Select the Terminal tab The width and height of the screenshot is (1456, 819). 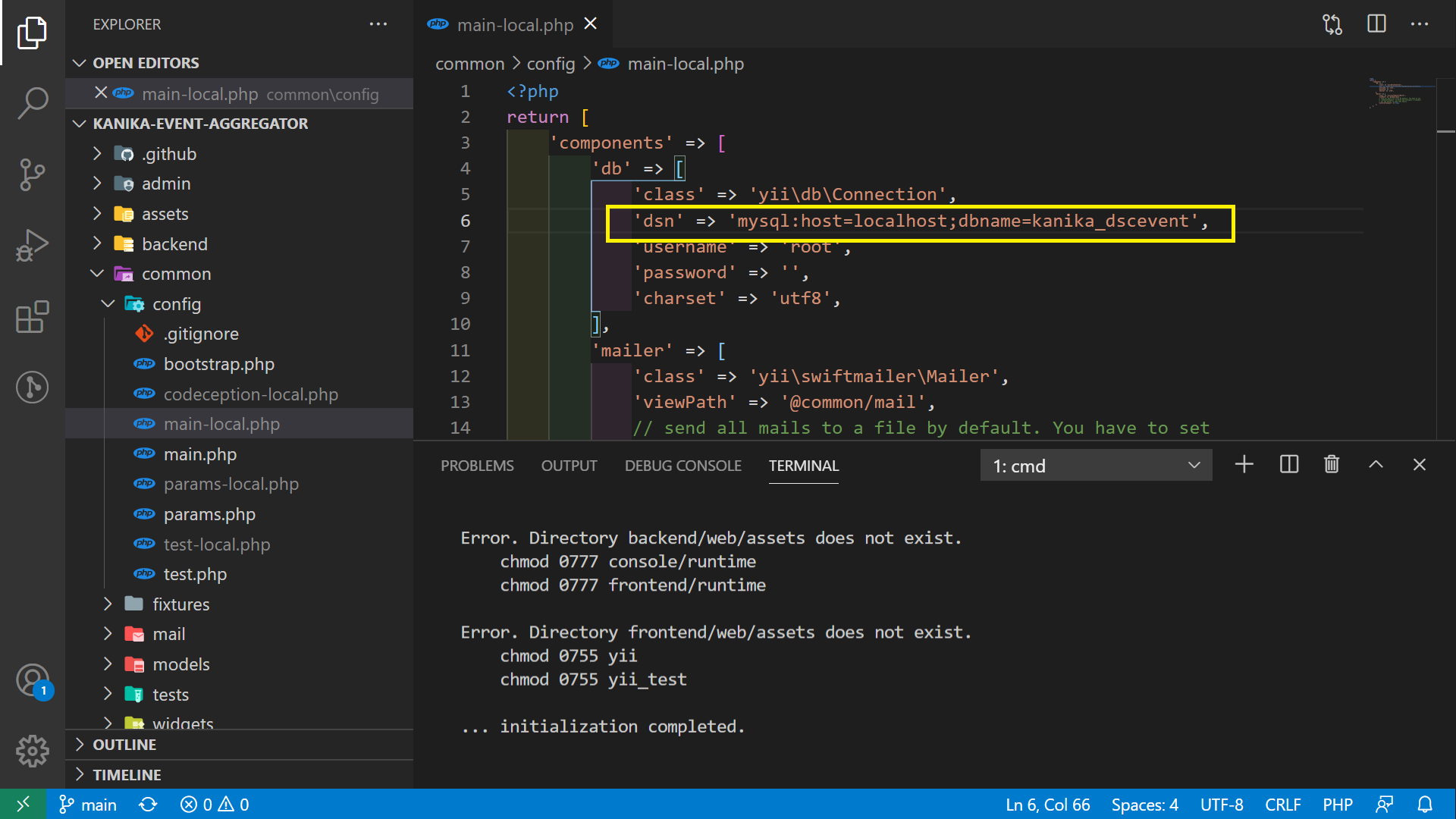point(803,466)
